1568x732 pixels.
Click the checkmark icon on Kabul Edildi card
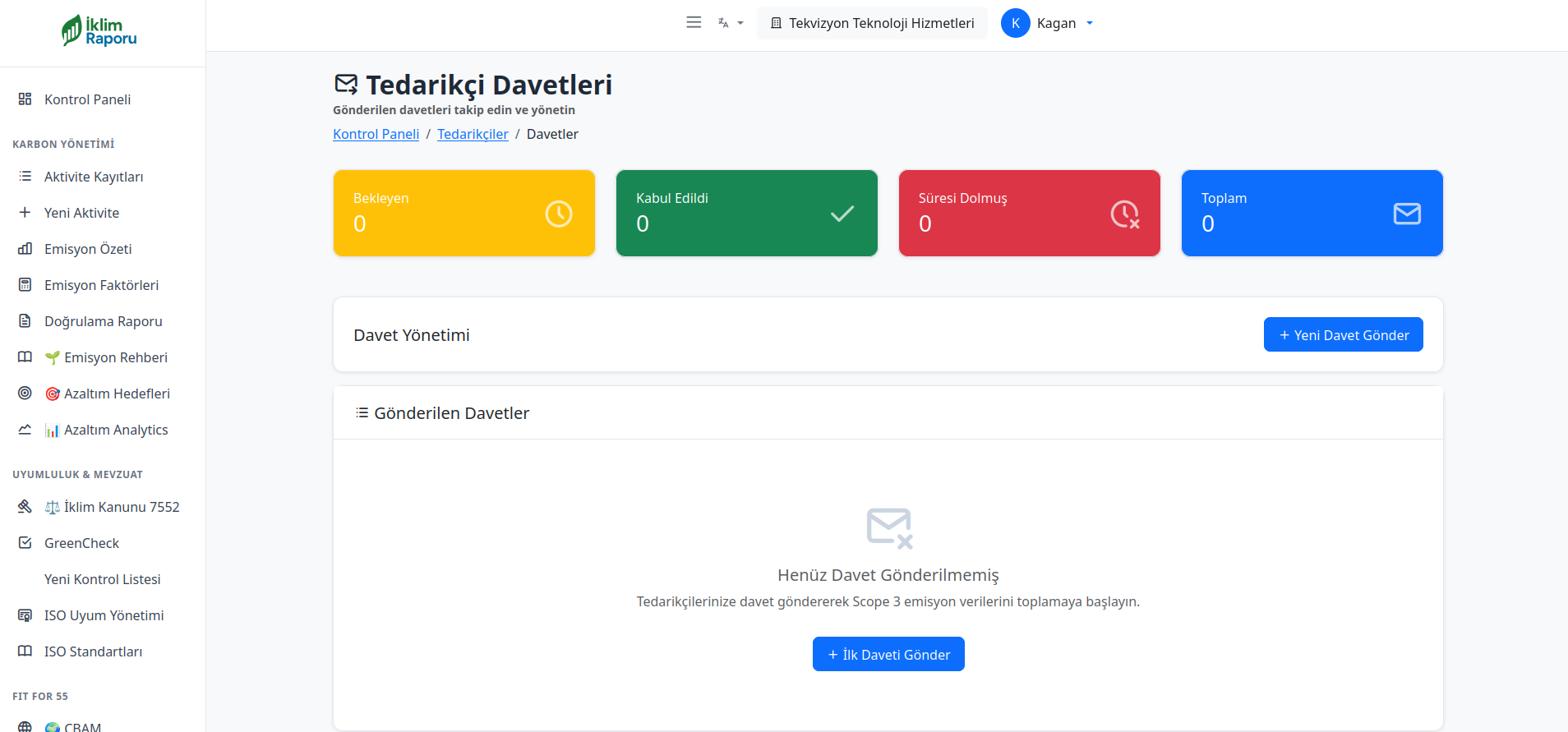[x=842, y=214]
